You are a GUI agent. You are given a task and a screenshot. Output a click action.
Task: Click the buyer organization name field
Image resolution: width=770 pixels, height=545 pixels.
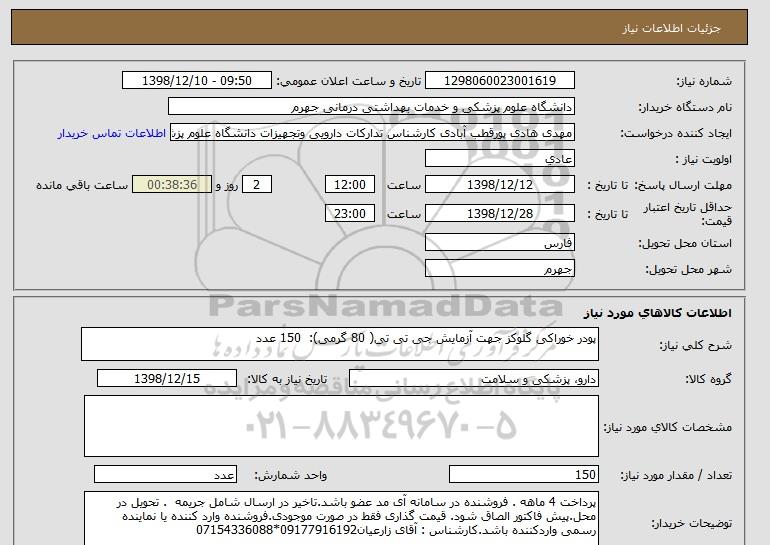[371, 107]
